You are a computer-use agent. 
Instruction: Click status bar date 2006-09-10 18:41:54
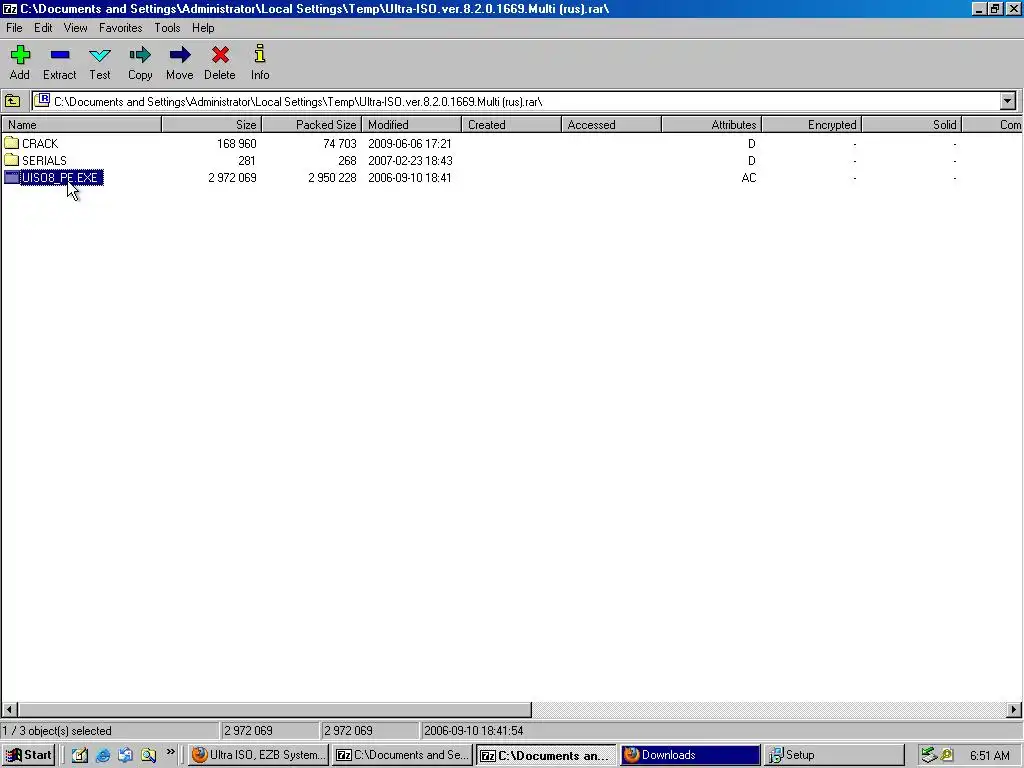tap(473, 731)
